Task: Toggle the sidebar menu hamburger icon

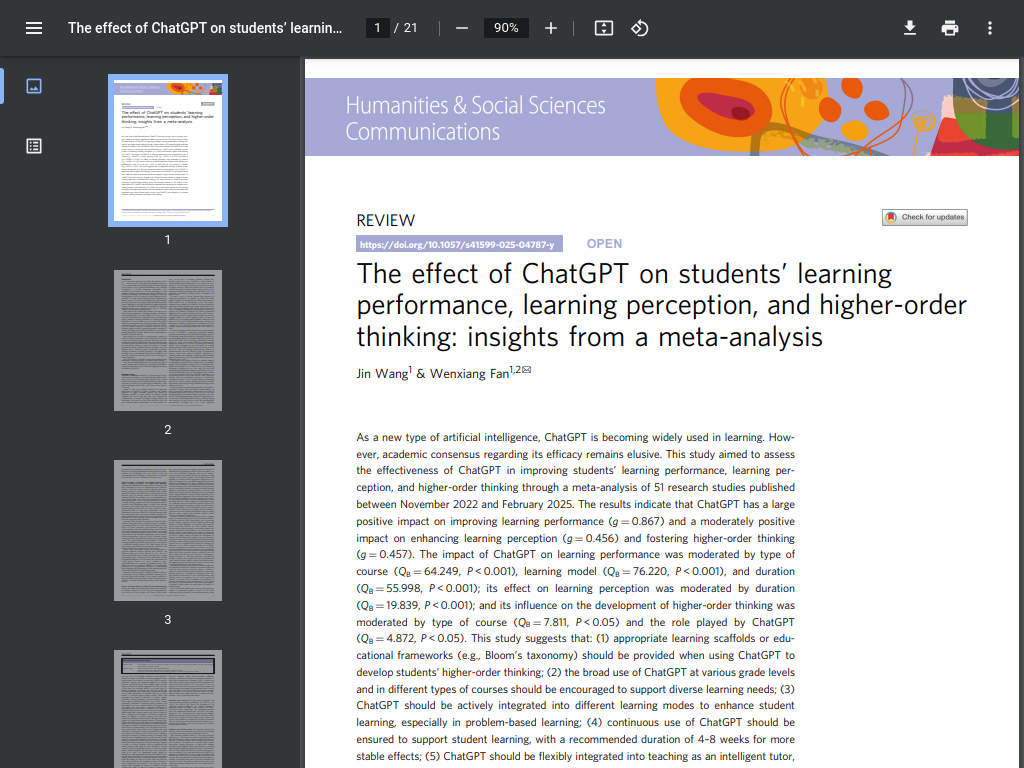Action: pos(34,28)
